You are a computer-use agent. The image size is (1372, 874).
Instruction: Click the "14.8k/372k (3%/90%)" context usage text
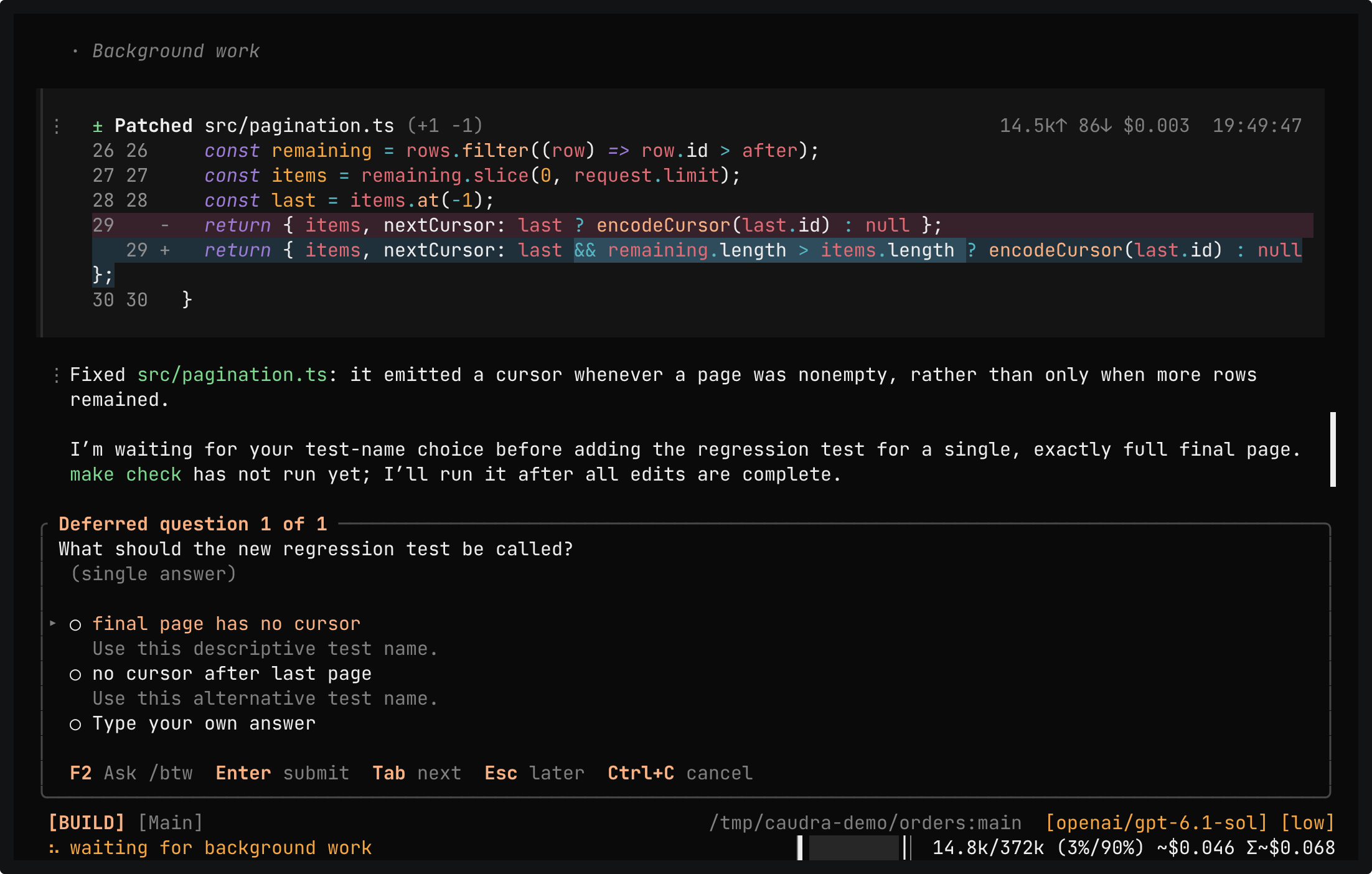coord(1039,848)
